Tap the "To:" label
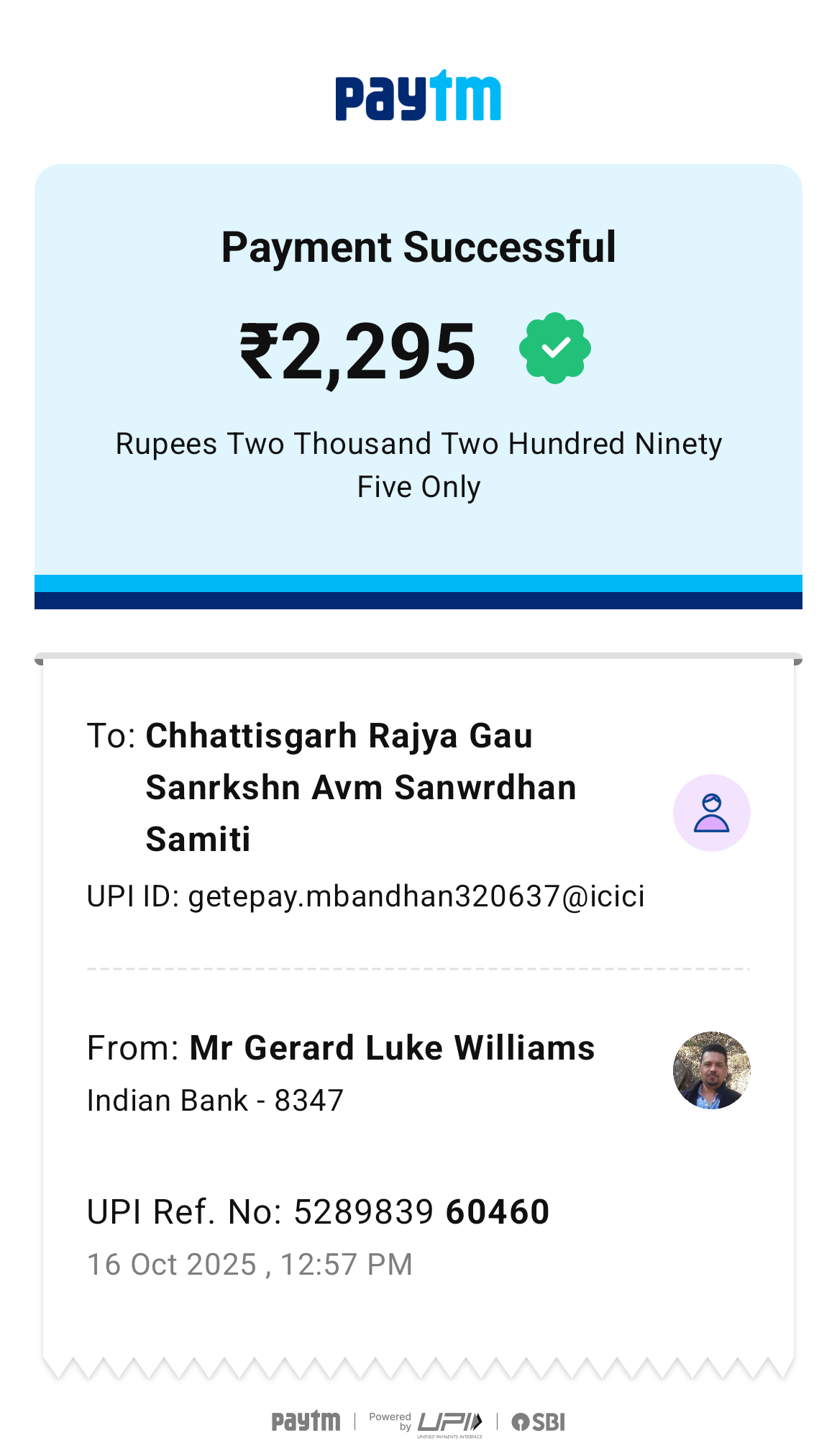The width and height of the screenshot is (837, 1456). (111, 736)
